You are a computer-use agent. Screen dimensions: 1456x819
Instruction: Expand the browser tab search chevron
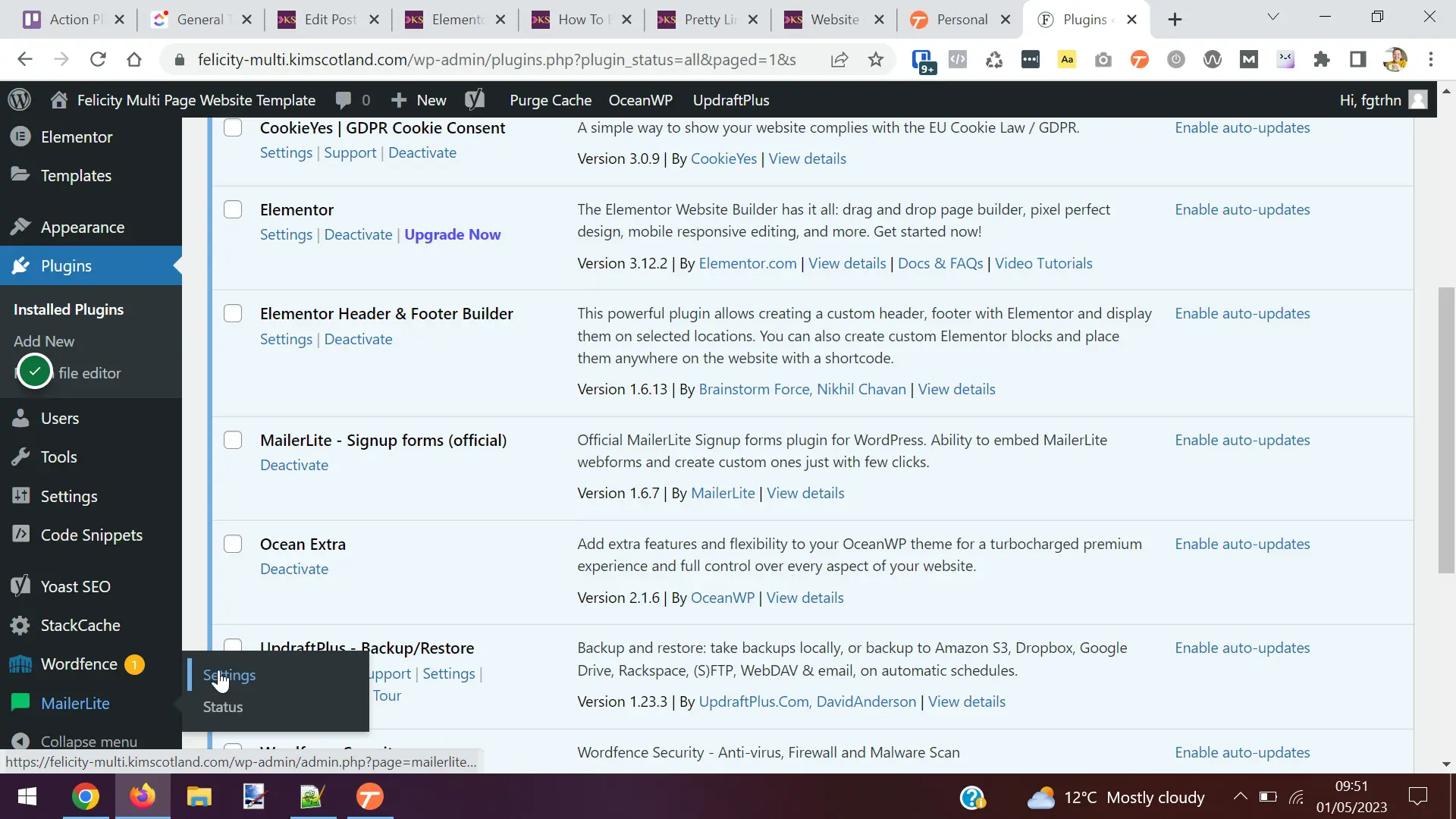(x=1273, y=17)
